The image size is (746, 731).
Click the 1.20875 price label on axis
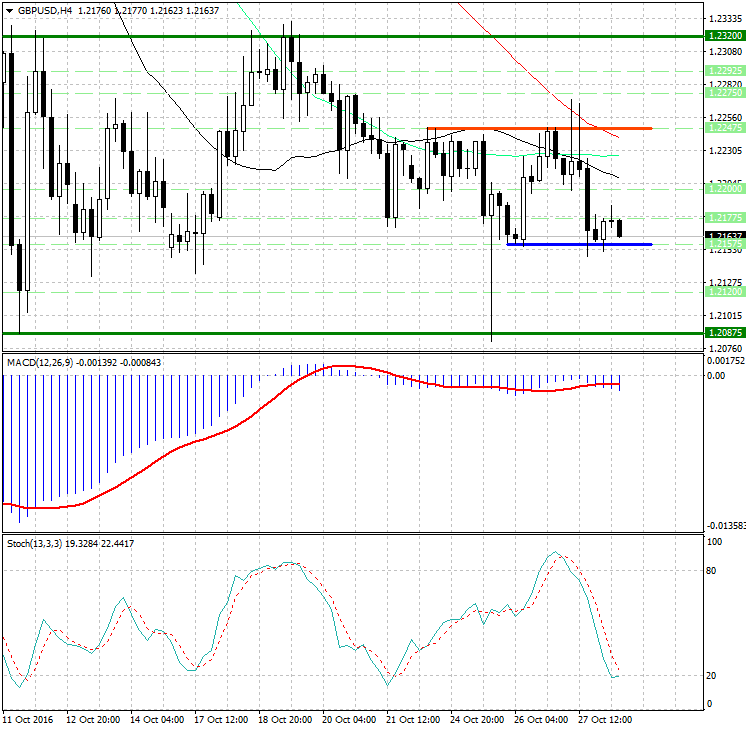click(723, 332)
